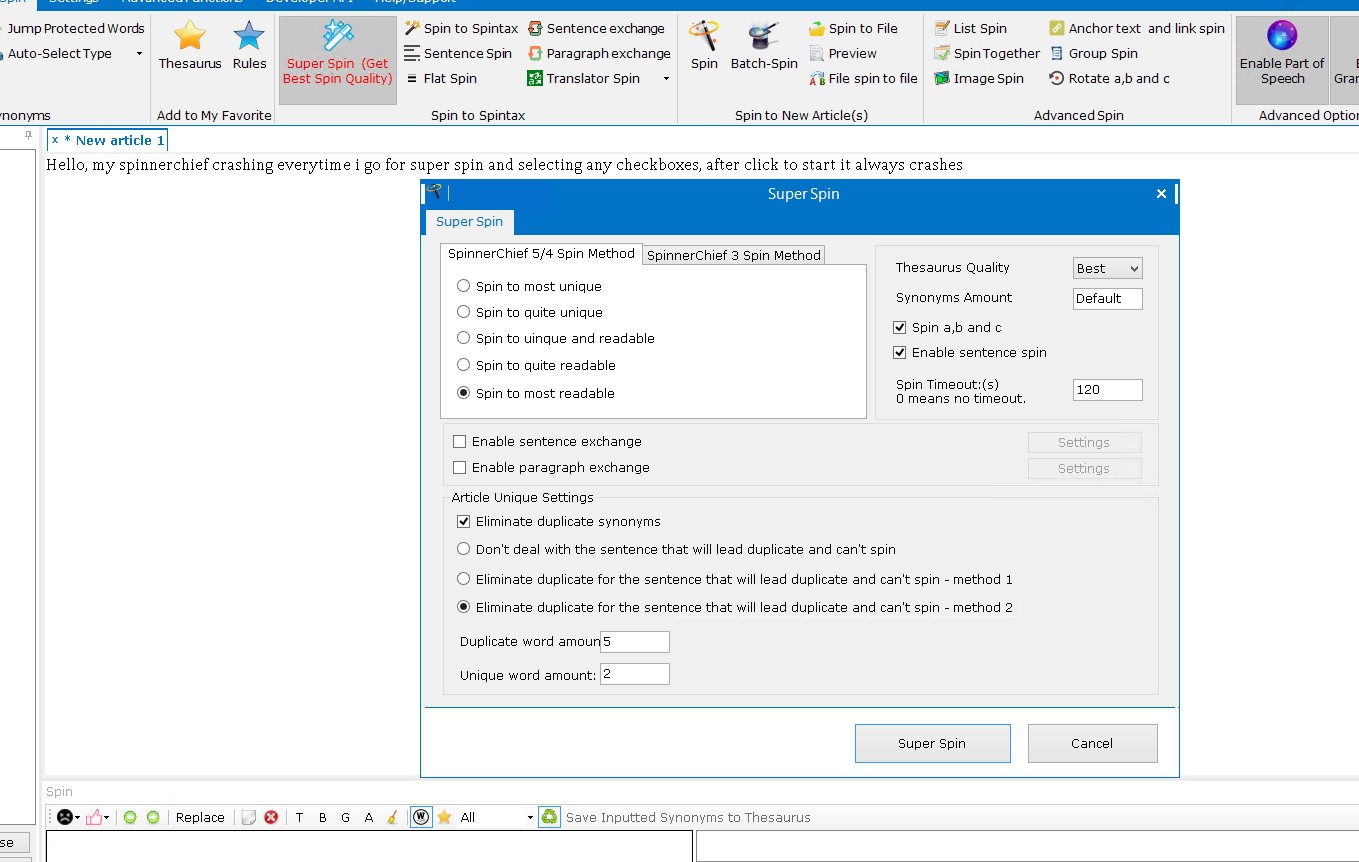Image resolution: width=1359 pixels, height=862 pixels.
Task: Click the Spin Timeout input field
Action: (x=1107, y=390)
